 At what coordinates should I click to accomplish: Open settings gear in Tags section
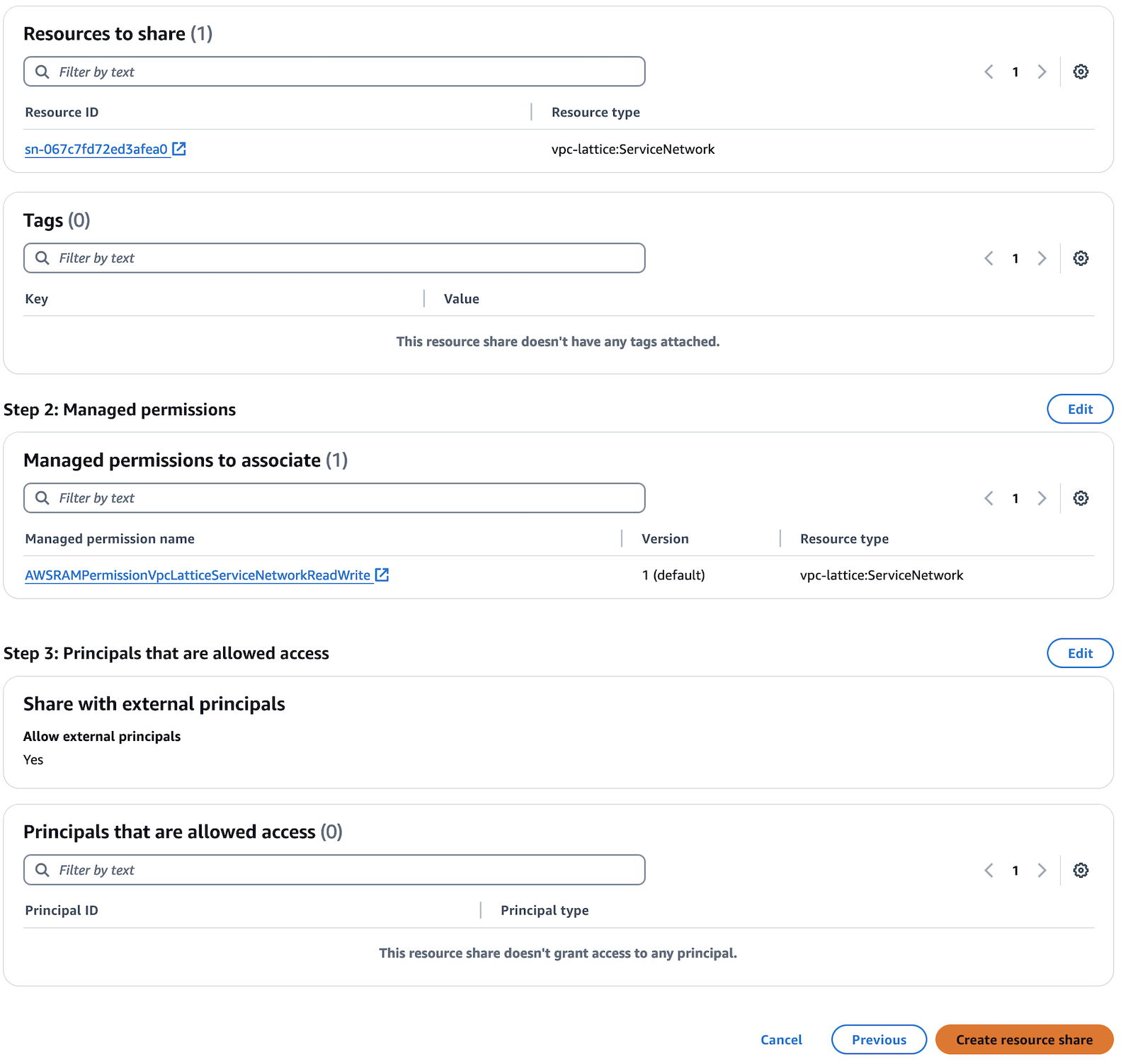pyautogui.click(x=1080, y=259)
